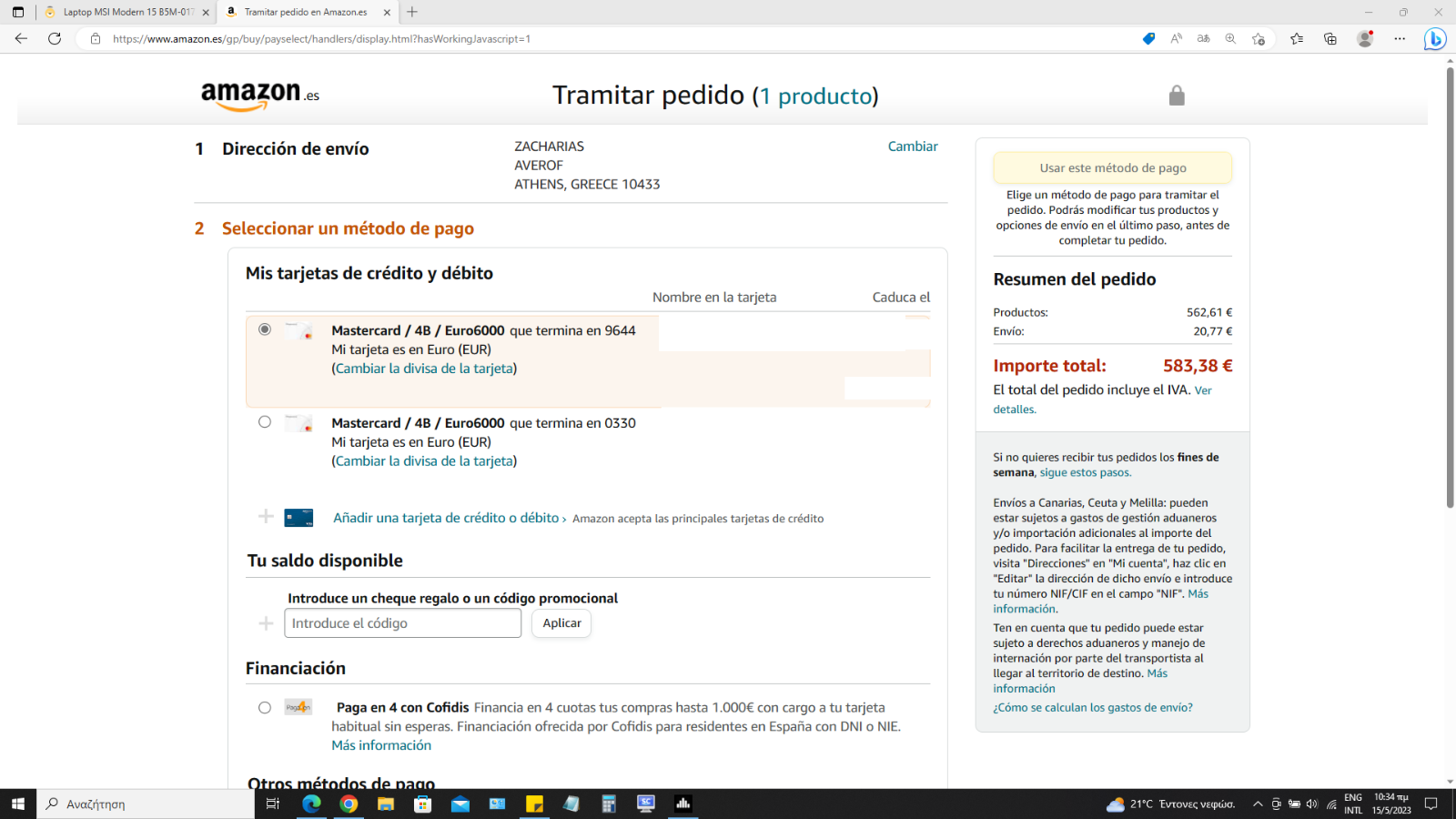This screenshot has height=819, width=1456.
Task: Open the page translate icon
Action: [1204, 38]
